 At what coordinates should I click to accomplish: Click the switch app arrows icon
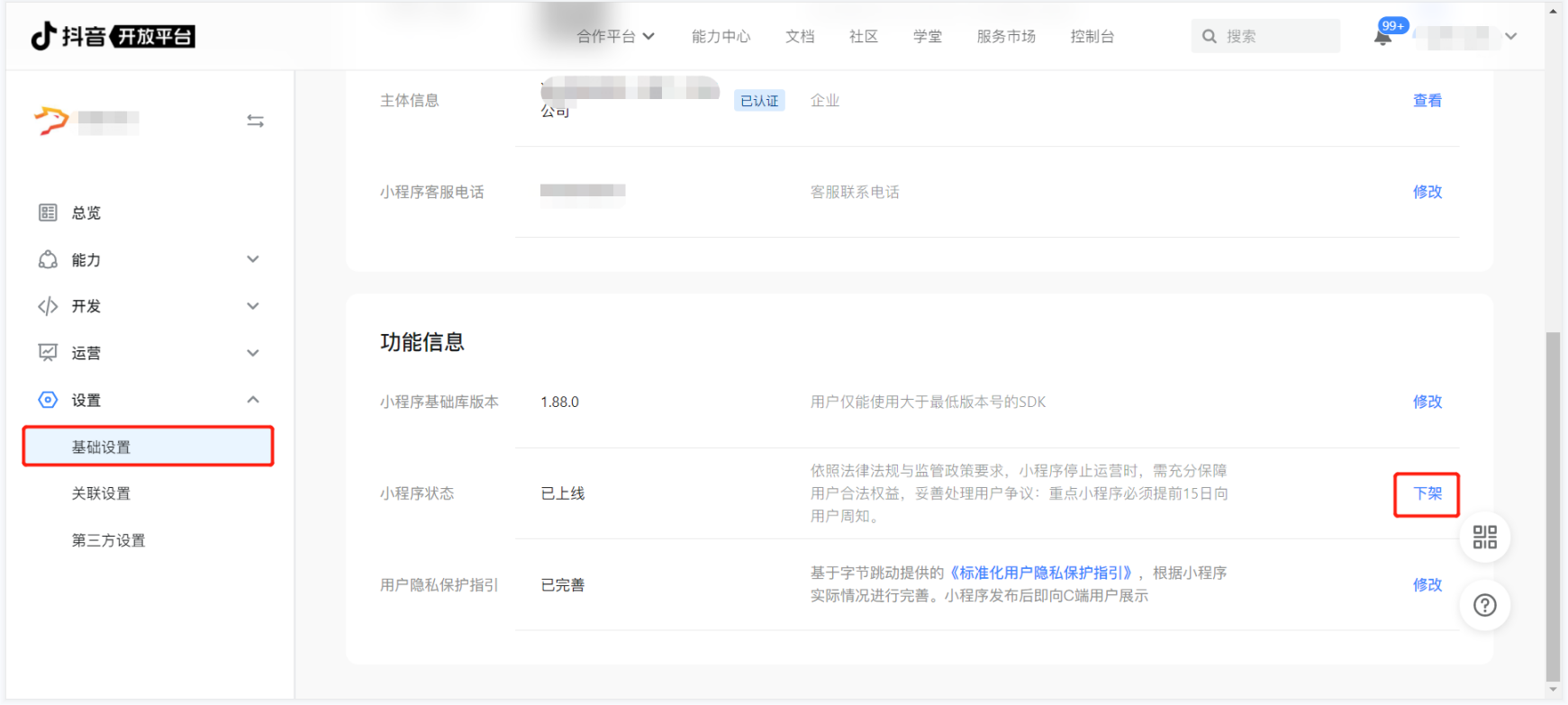pos(255,121)
